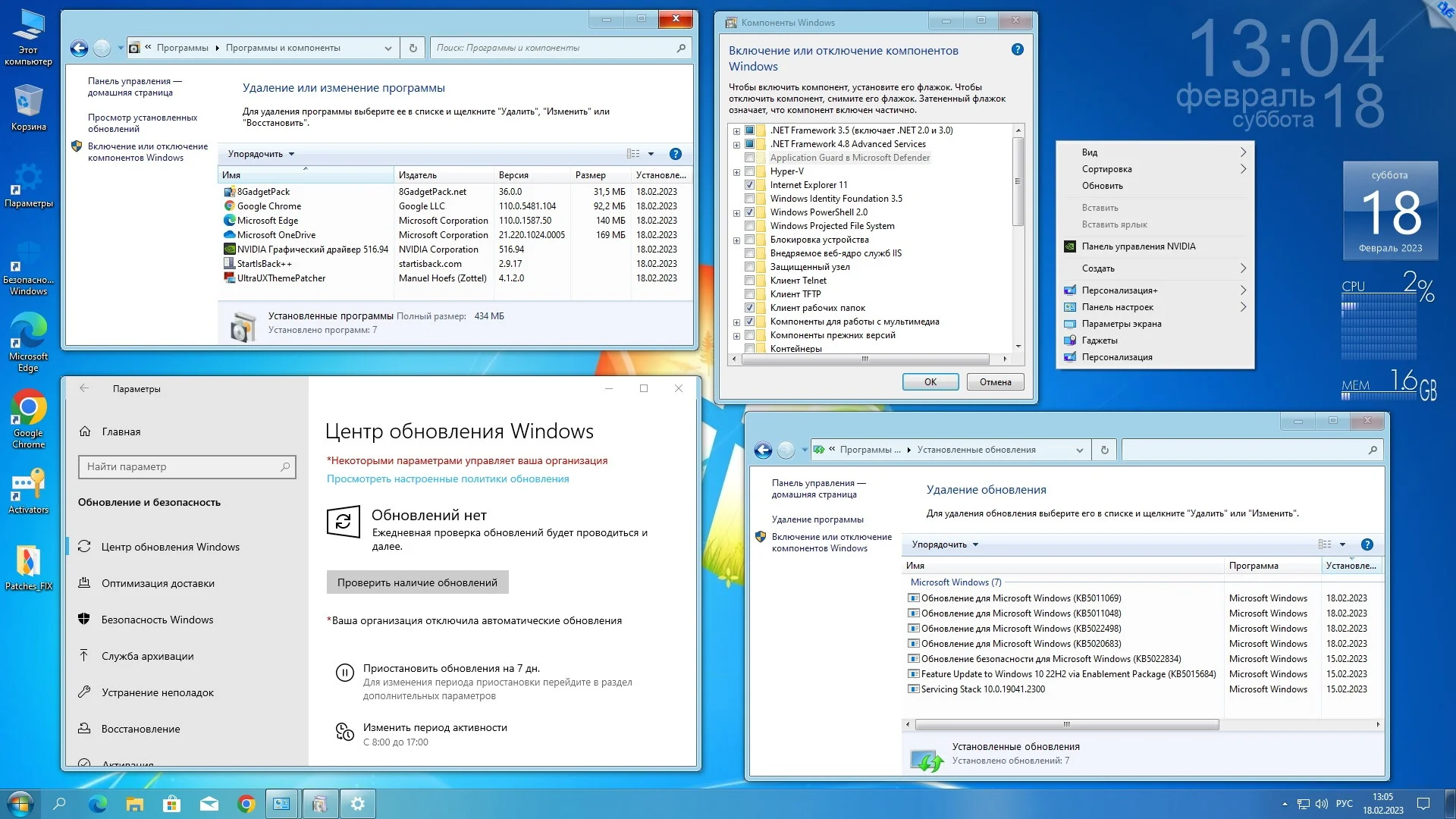1456x819 pixels.
Task: Open the Просмотреть настроенные политики обновления link
Action: click(447, 479)
